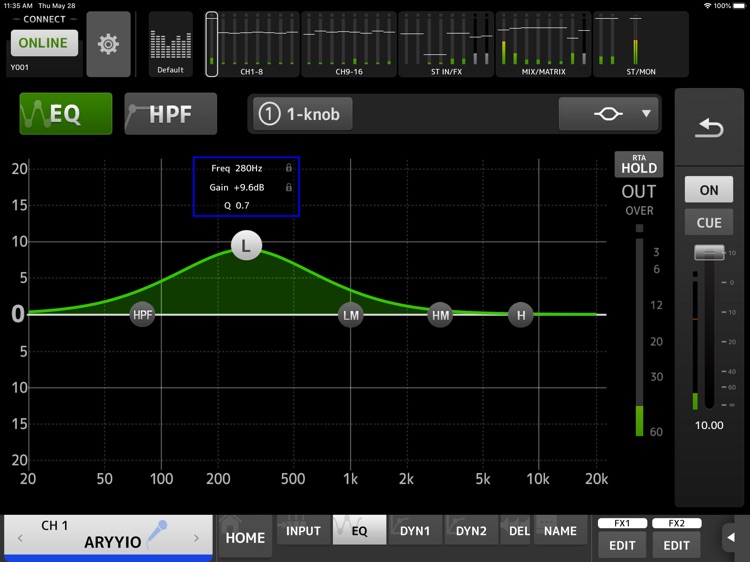Go to next channel arrow
This screenshot has width=750, height=562.
click(x=196, y=538)
